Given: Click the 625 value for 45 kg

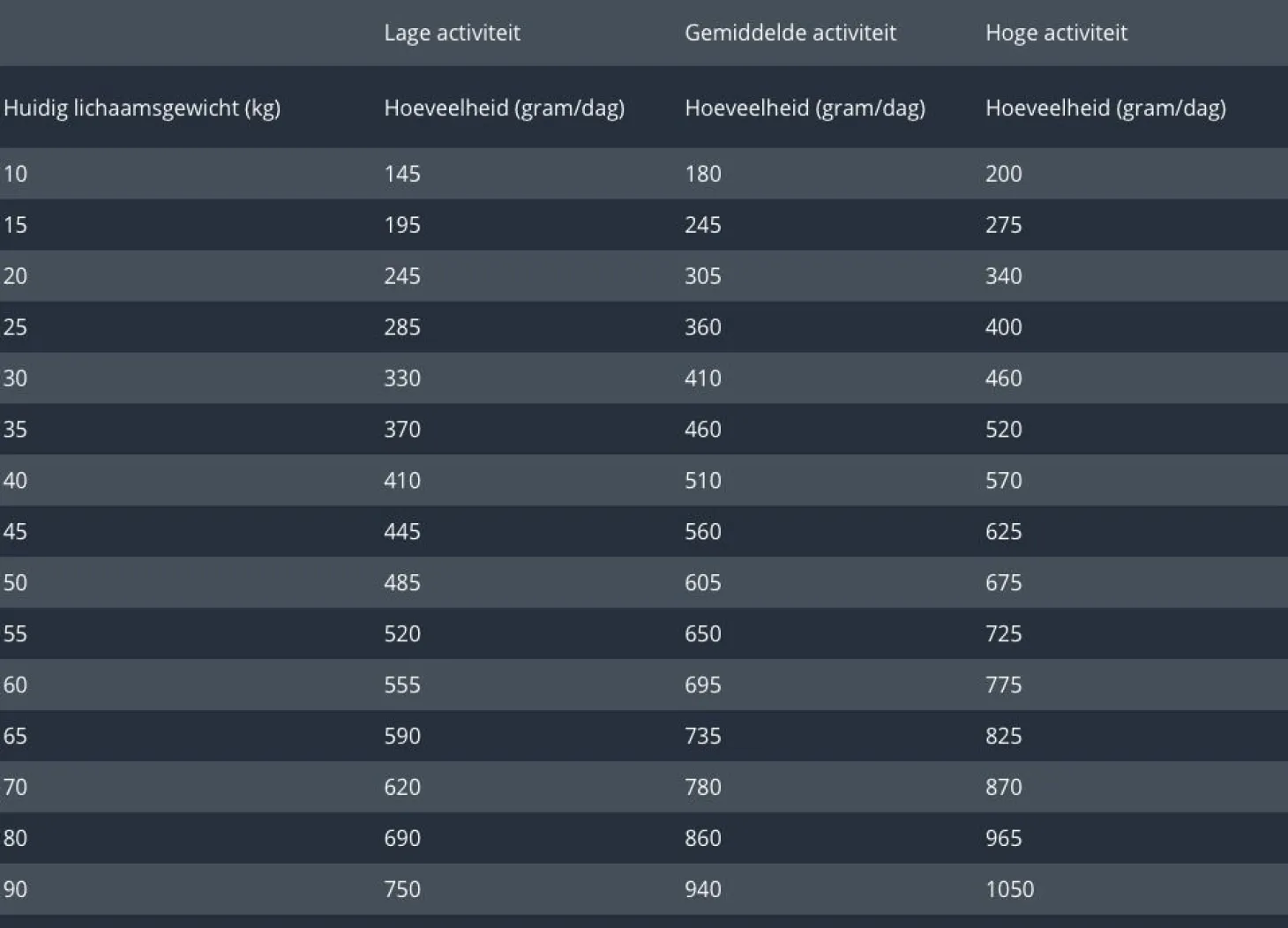Looking at the screenshot, I should (x=1004, y=532).
